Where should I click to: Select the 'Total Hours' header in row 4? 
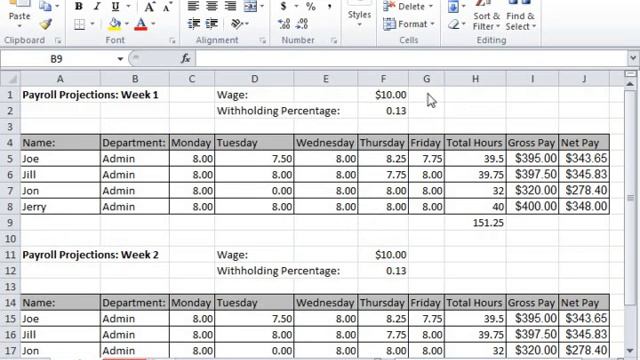(476, 143)
